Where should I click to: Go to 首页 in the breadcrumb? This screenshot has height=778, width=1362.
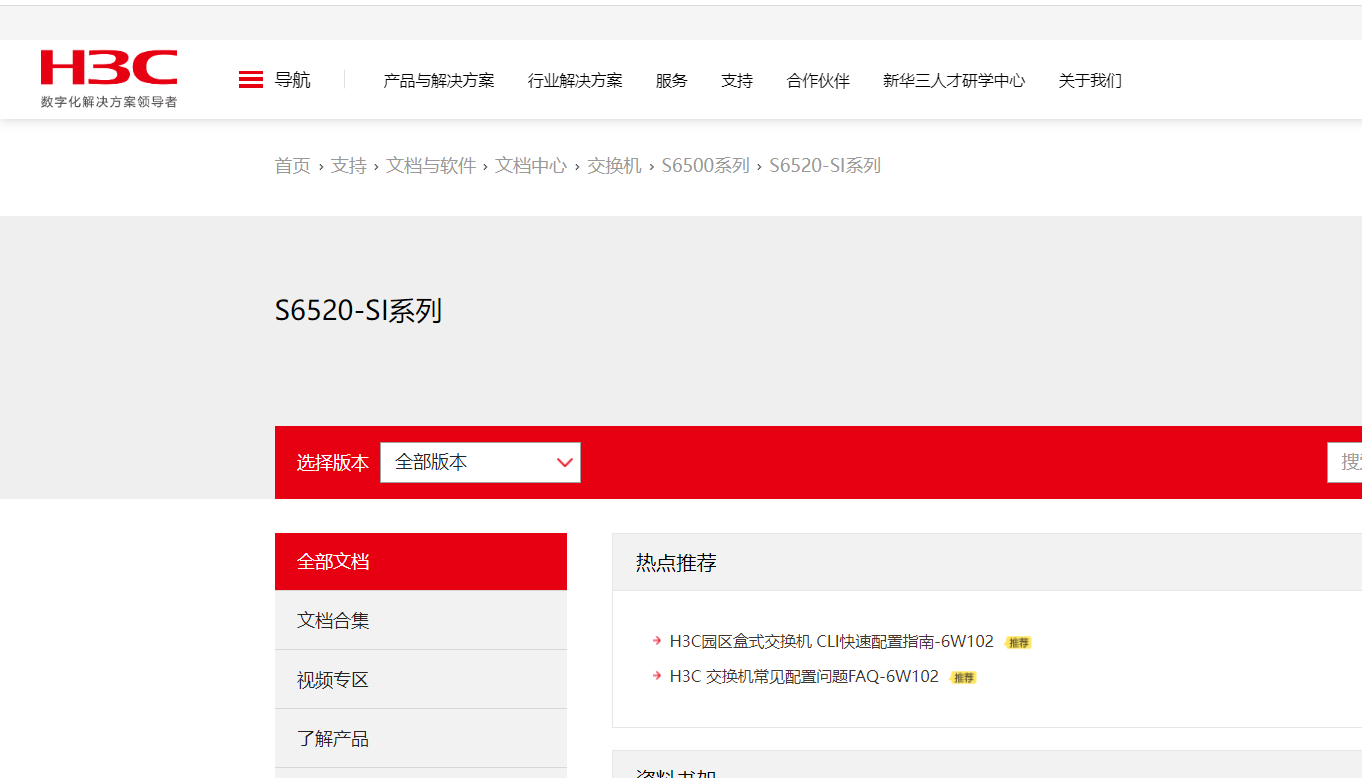(293, 166)
